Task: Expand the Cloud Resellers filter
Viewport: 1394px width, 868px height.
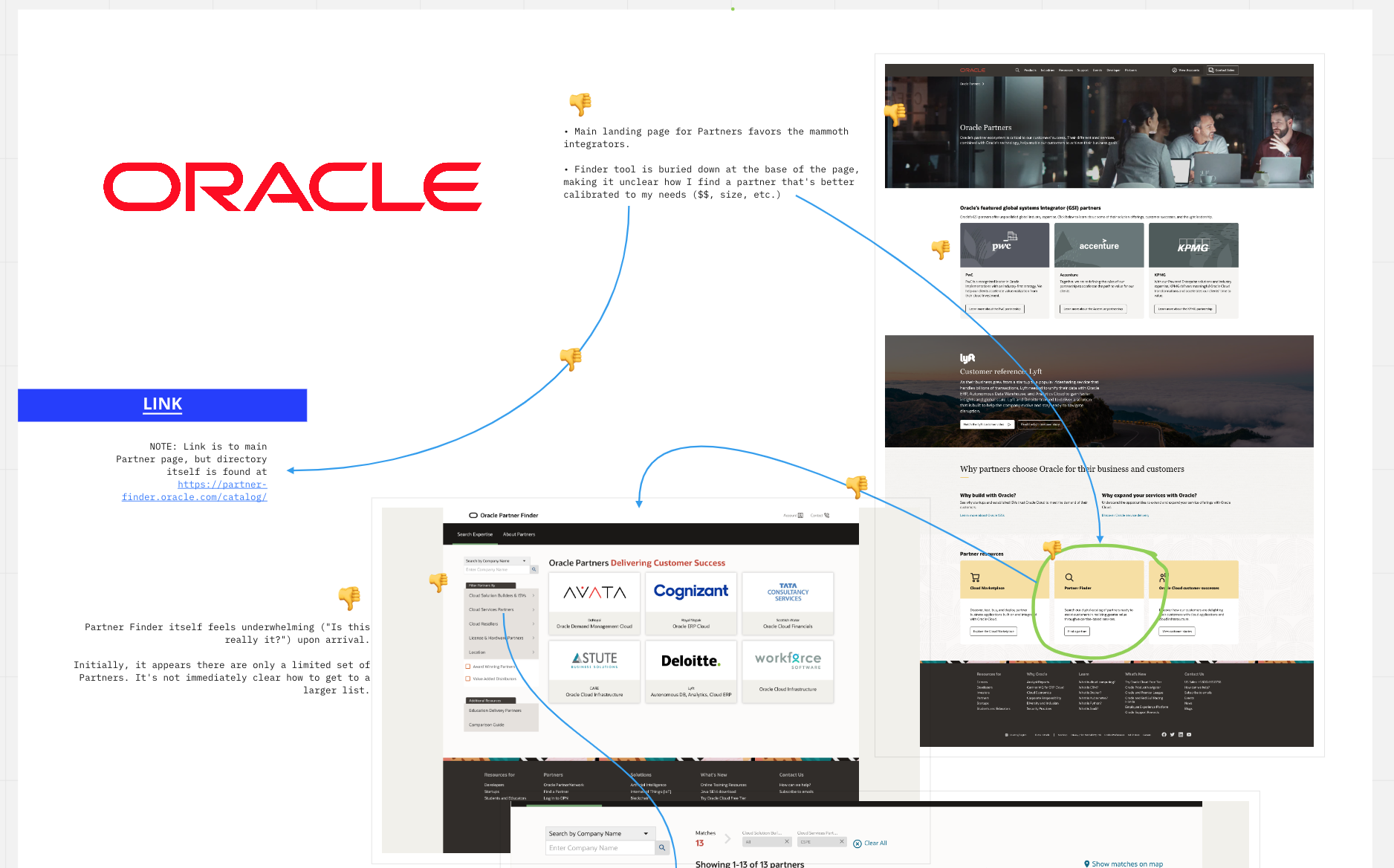Action: point(501,624)
